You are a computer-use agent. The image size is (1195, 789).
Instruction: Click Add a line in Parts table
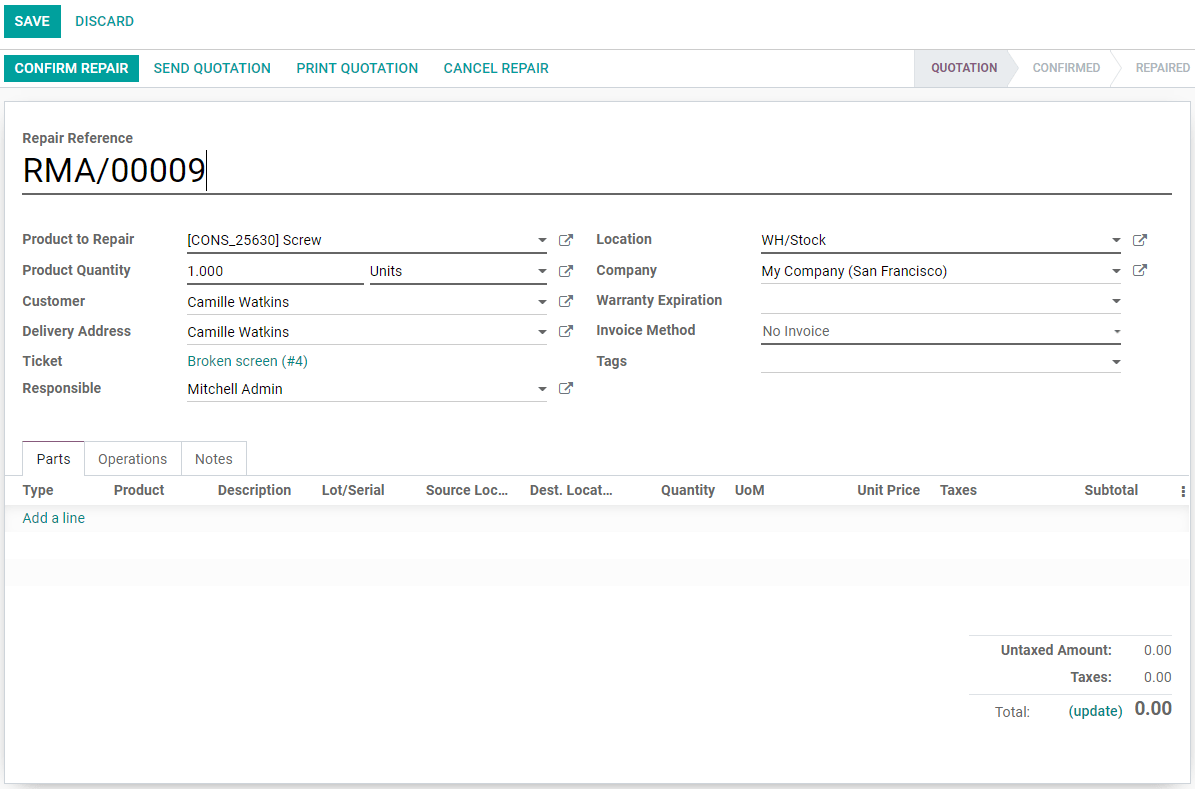[54, 518]
